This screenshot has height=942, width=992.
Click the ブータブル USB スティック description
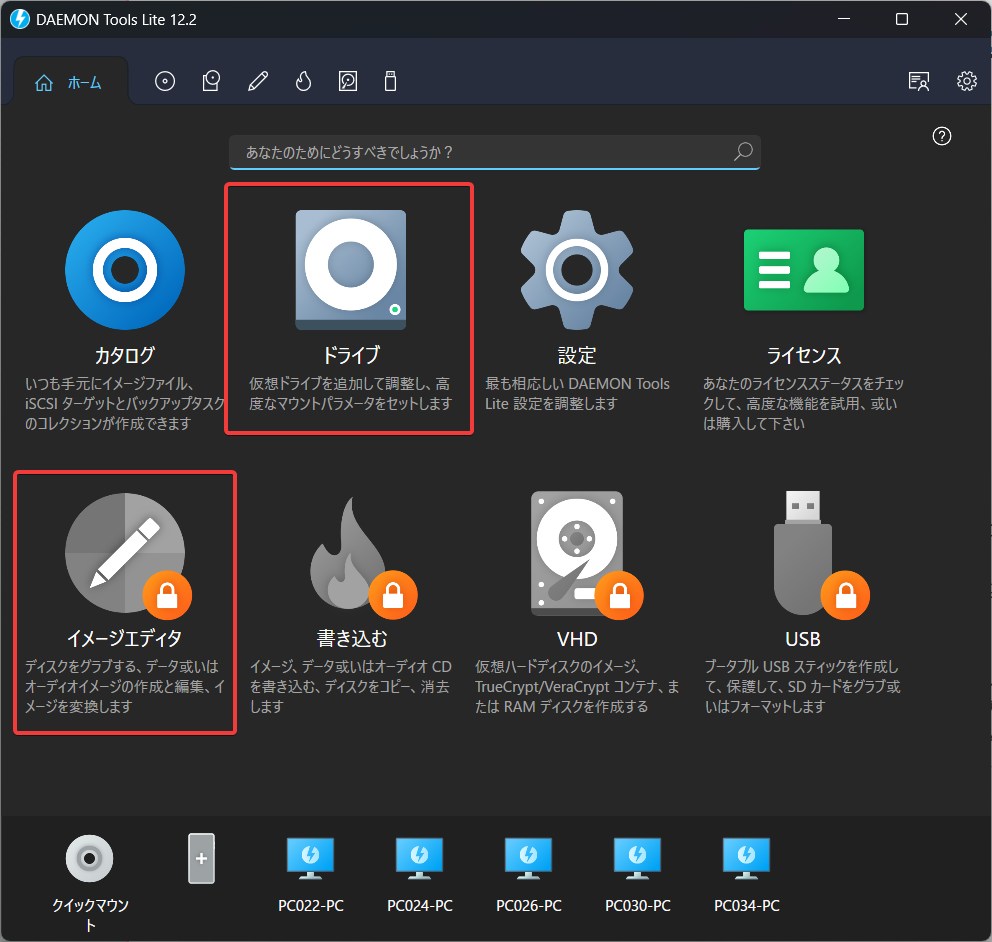click(802, 686)
